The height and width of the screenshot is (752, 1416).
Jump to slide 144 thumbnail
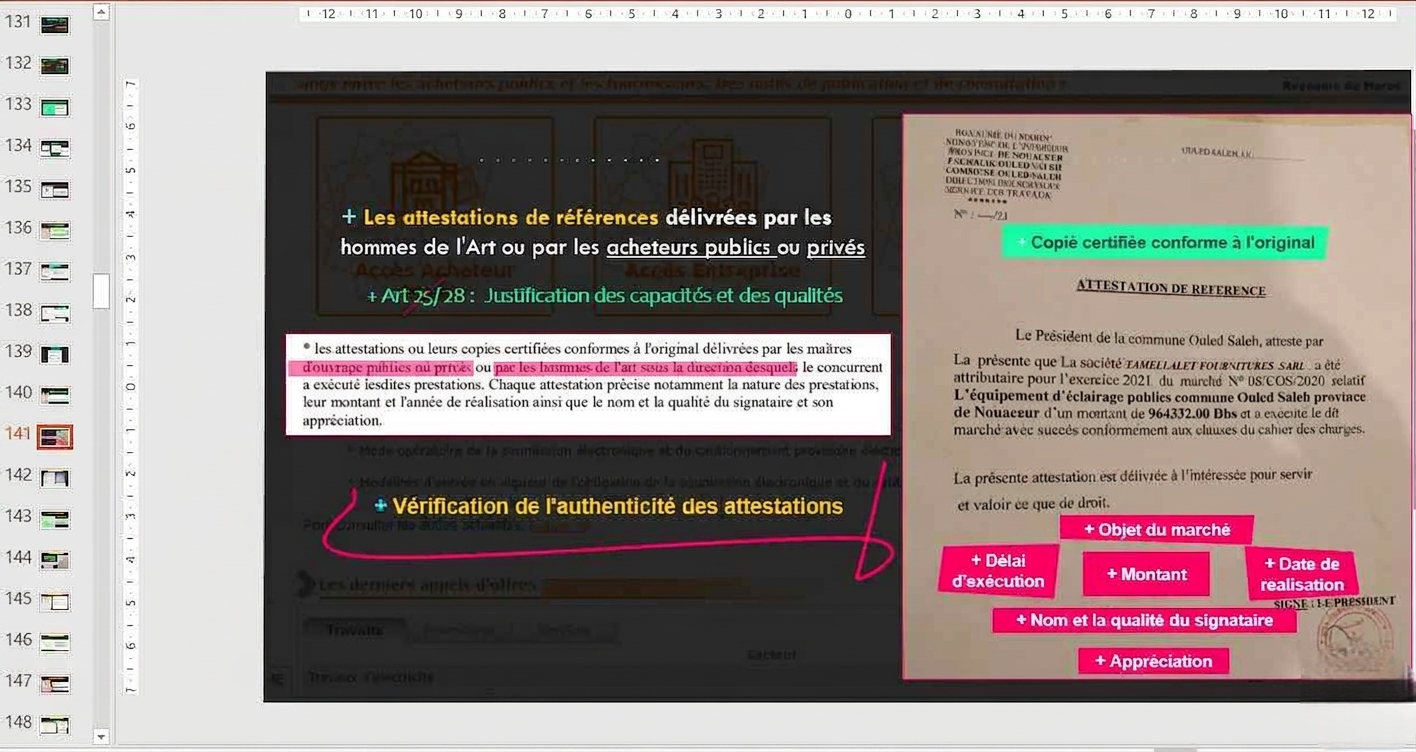tap(54, 560)
